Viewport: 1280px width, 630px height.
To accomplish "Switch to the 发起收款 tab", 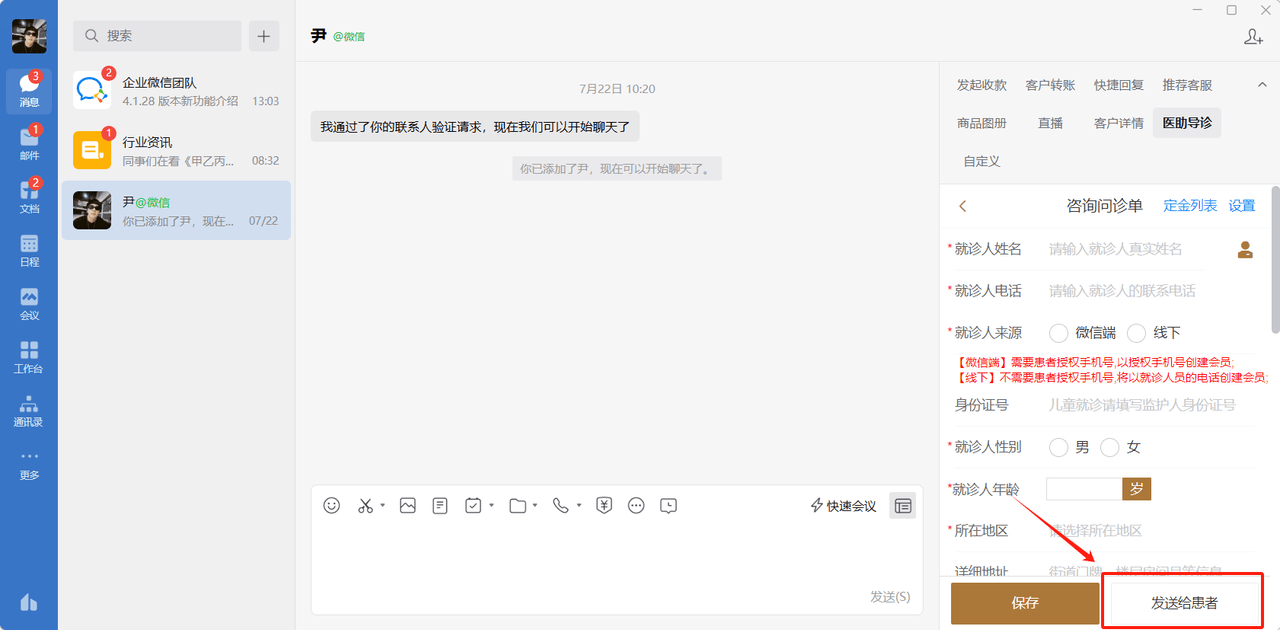I will tap(982, 85).
